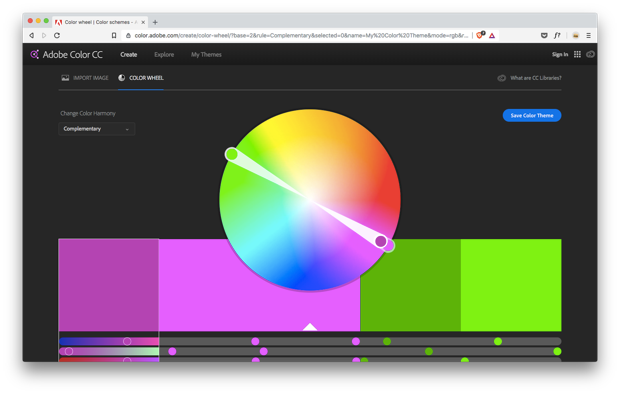The image size is (620, 394).
Task: Click the Creative Cloud icon beside the apps grid
Action: click(x=590, y=54)
